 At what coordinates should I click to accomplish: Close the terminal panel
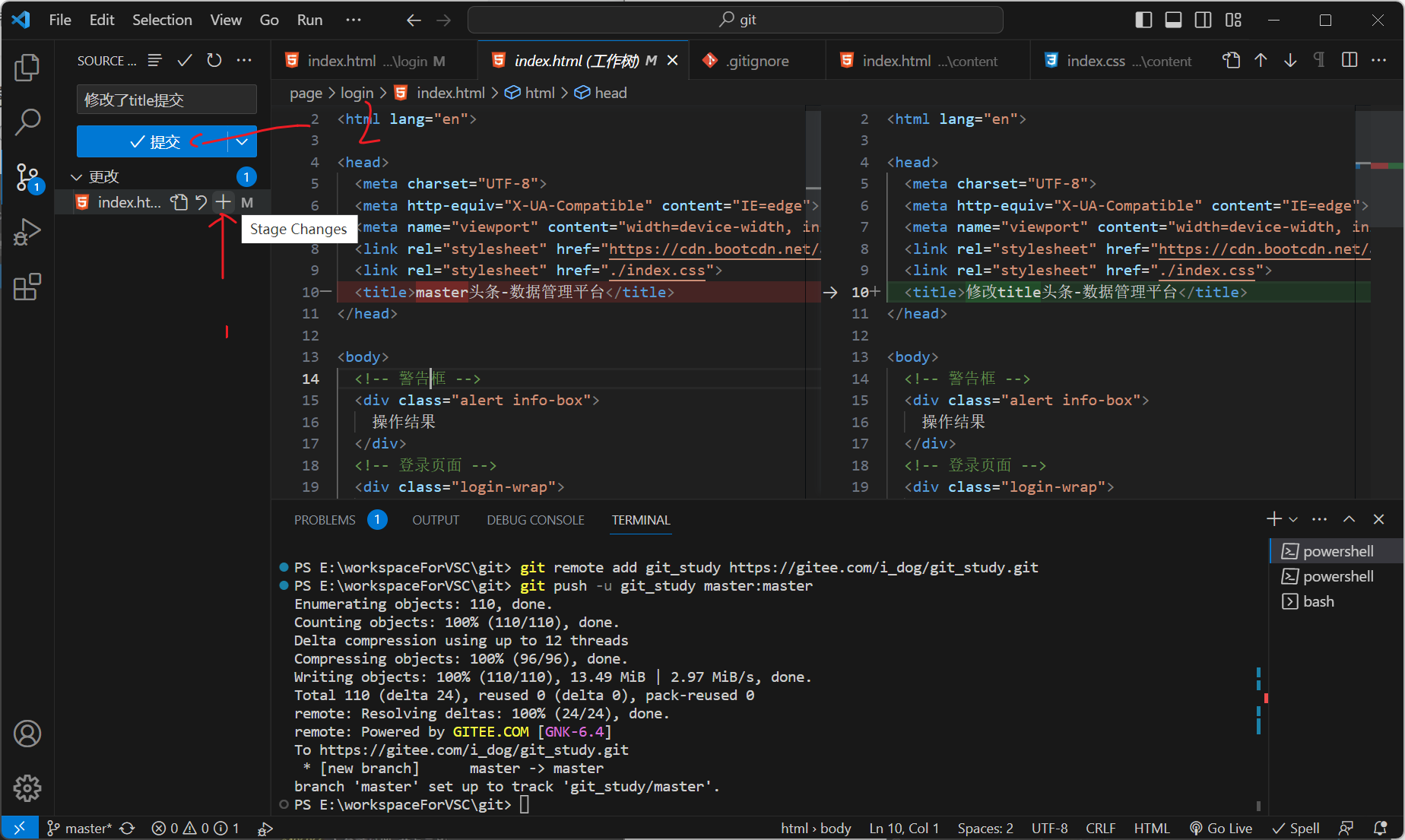point(1378,519)
